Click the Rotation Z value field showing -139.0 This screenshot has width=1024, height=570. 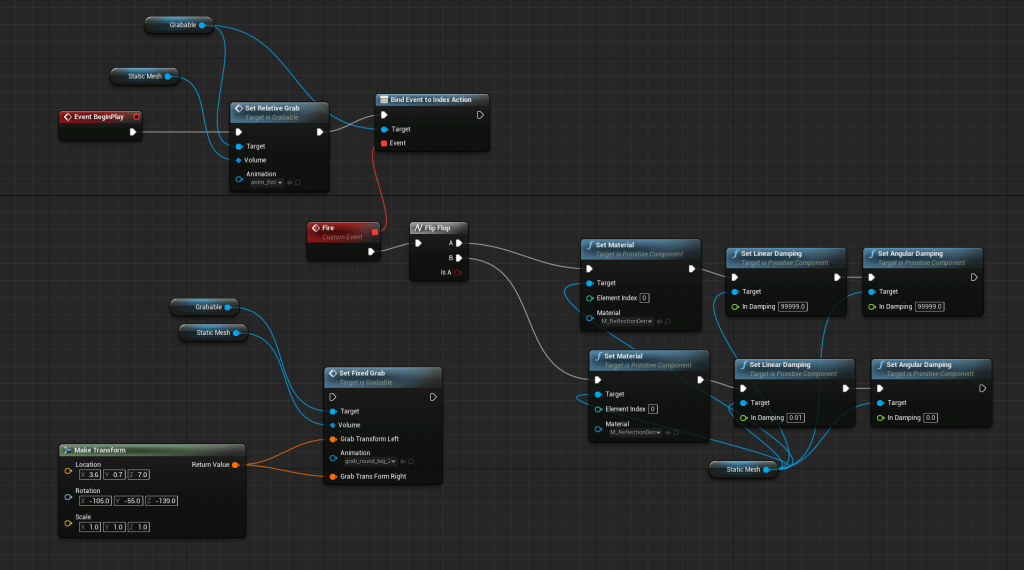pyautogui.click(x=164, y=500)
